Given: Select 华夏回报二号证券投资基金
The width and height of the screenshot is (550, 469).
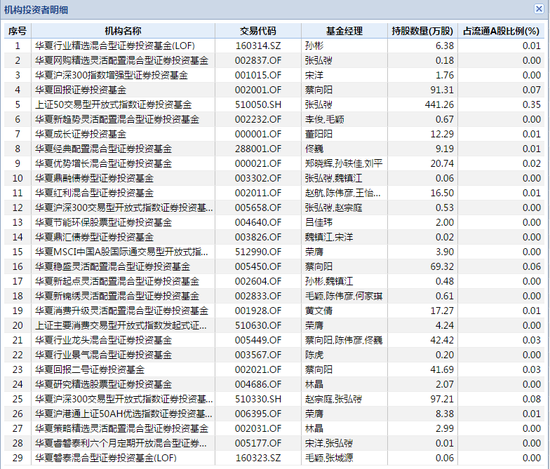Looking at the screenshot, I should [x=274, y=370].
